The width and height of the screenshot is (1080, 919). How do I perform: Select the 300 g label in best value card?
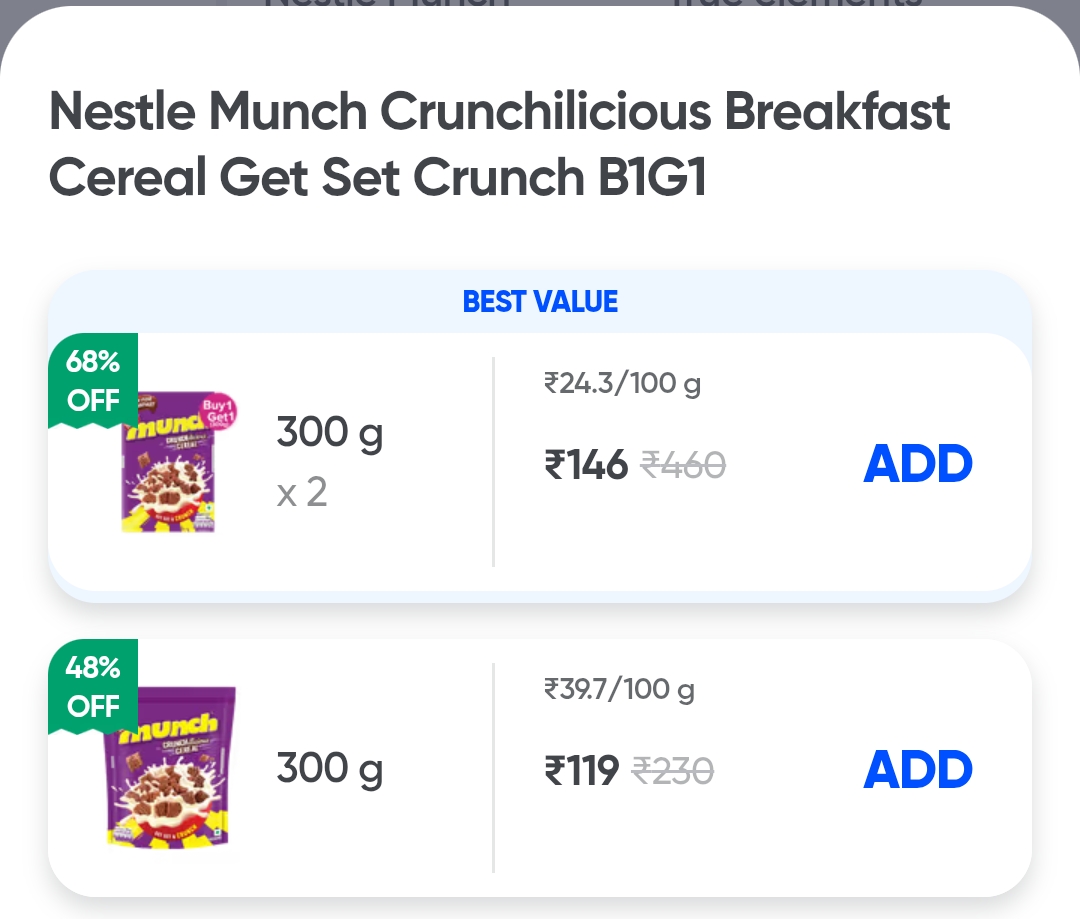[x=330, y=434]
